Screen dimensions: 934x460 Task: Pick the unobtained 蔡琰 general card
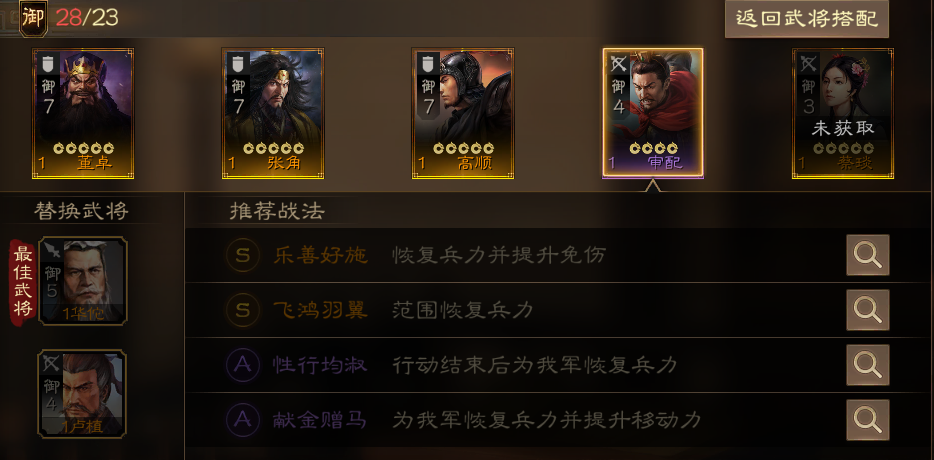tap(843, 113)
